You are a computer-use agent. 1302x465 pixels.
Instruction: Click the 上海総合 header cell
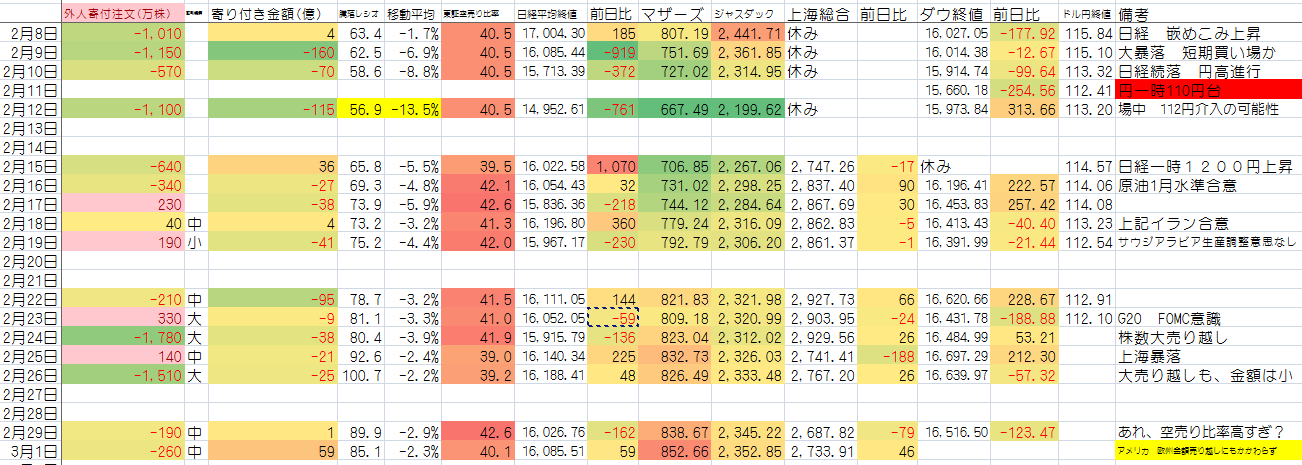[821, 16]
